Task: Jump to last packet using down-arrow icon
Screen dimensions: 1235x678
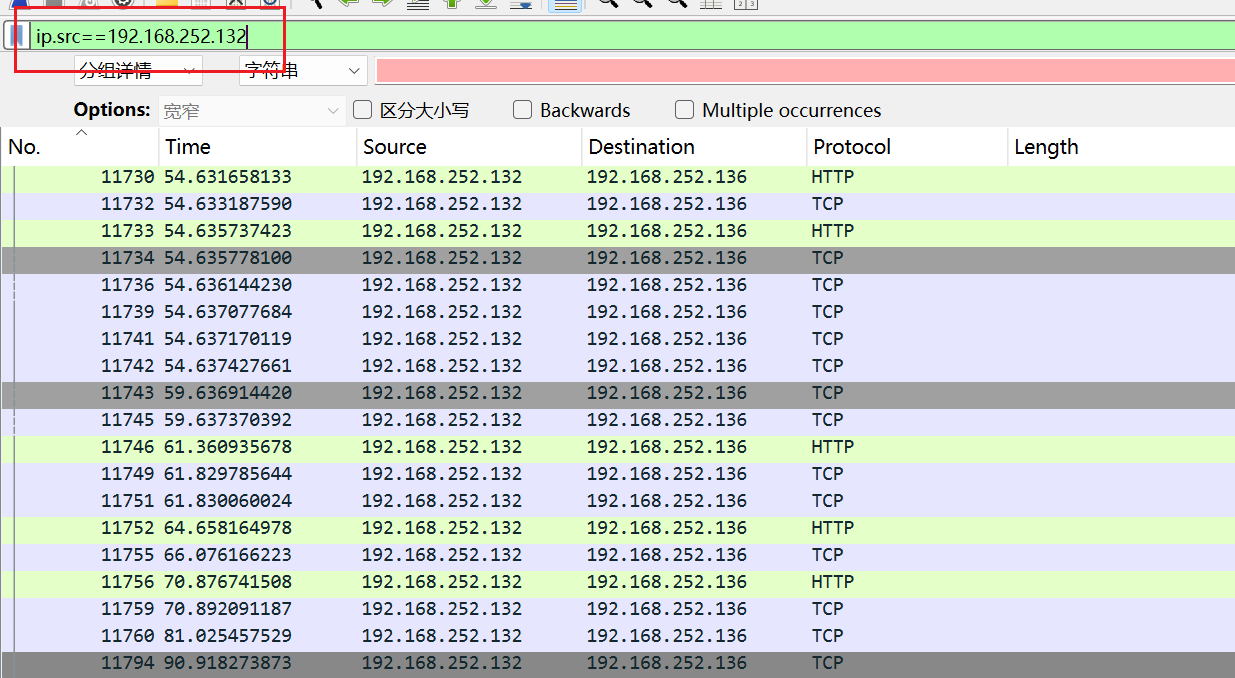Action: (x=486, y=3)
